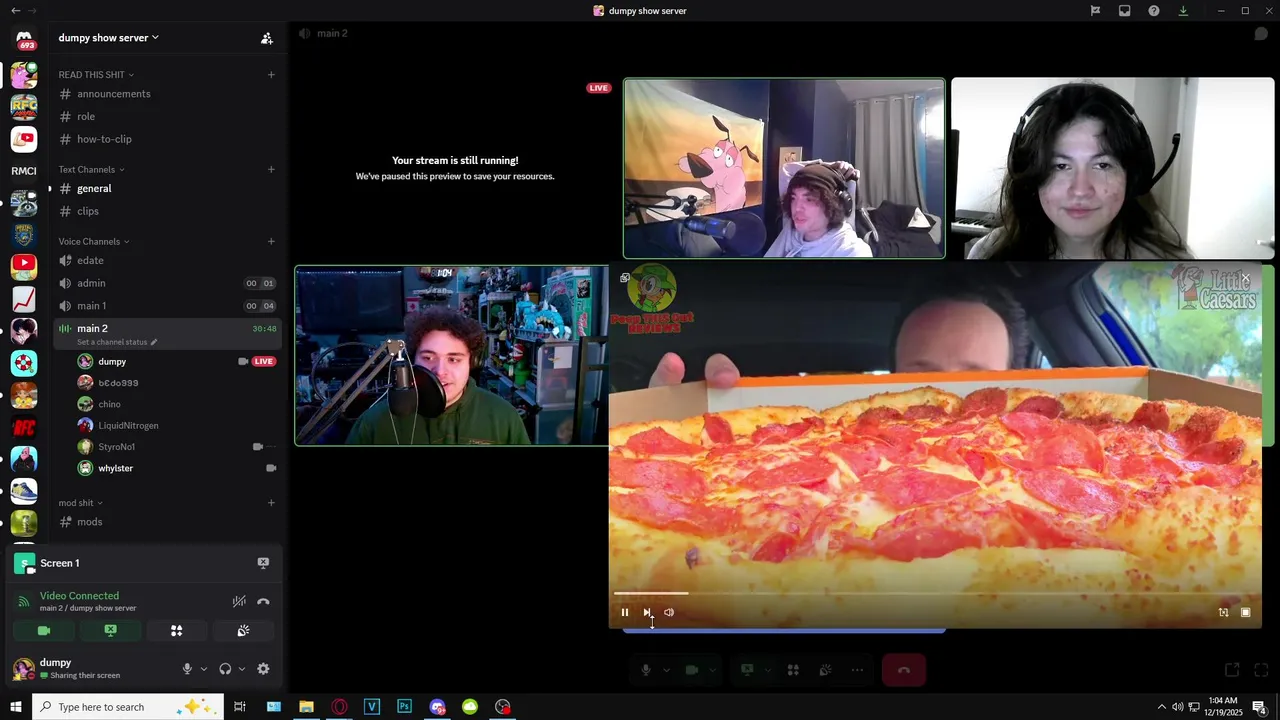The image size is (1280, 720).
Task: Pause the pizza video
Action: pyautogui.click(x=625, y=612)
